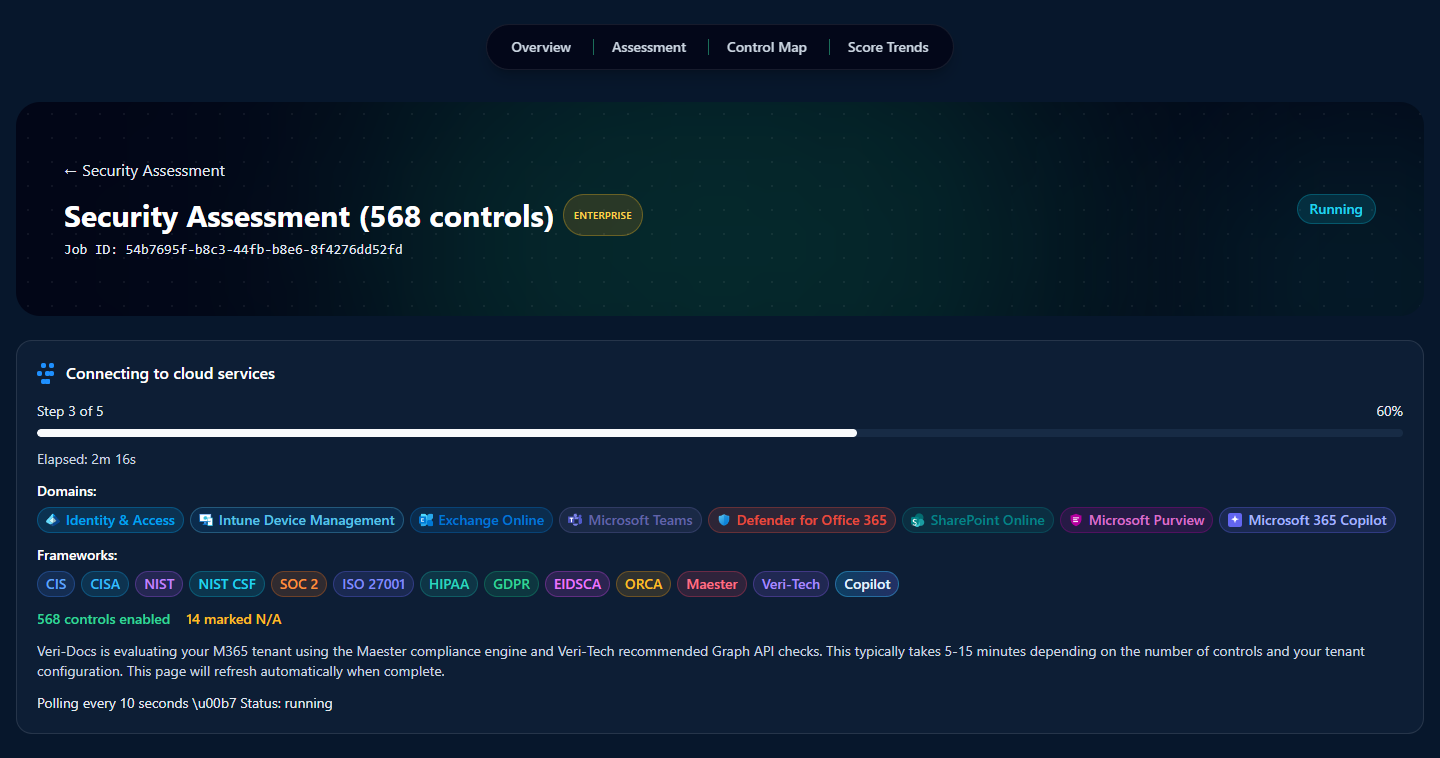Select the CIS framework chip
This screenshot has height=758, width=1440.
coord(55,584)
